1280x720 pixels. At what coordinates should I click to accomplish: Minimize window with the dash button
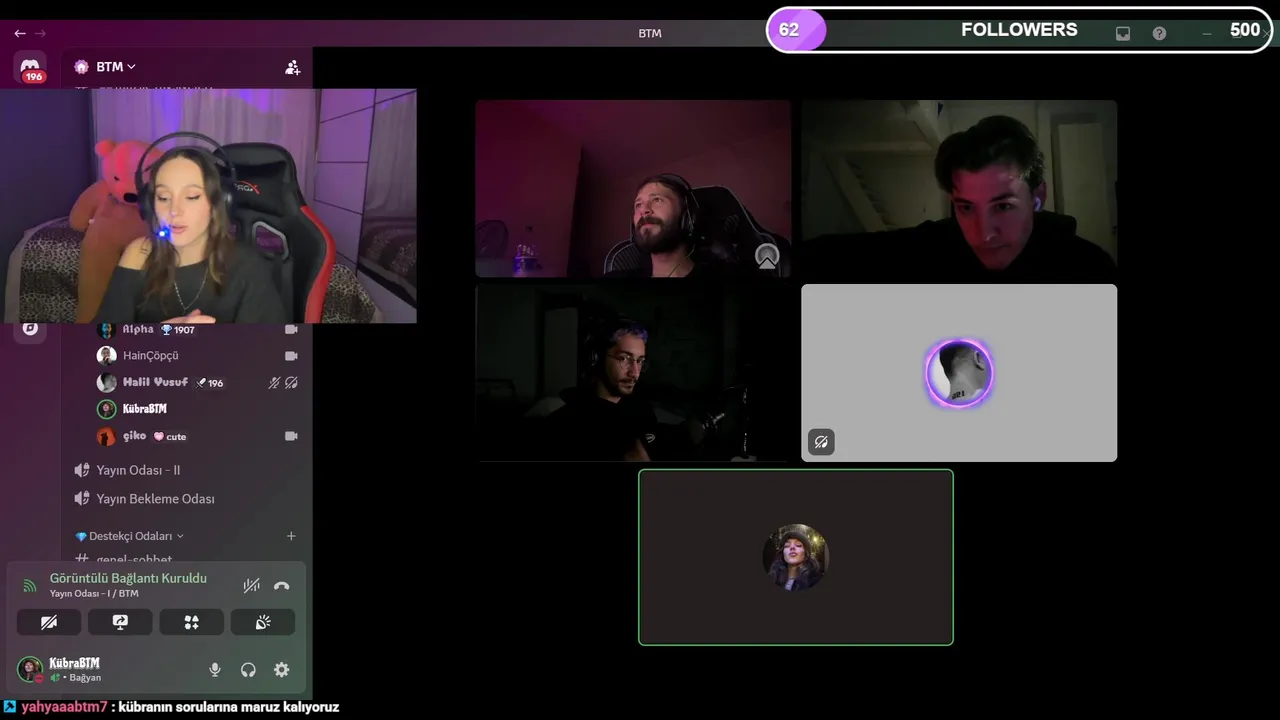pos(1207,33)
